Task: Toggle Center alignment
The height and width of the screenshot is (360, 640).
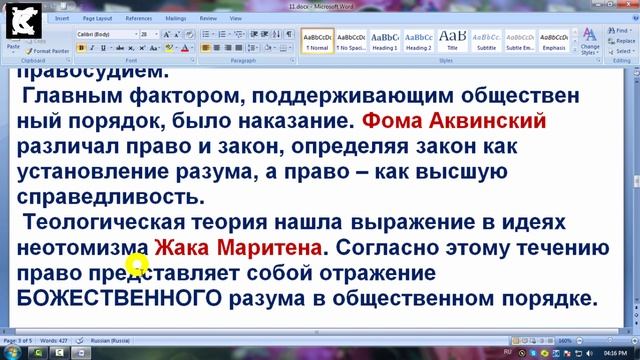Action: [217, 48]
